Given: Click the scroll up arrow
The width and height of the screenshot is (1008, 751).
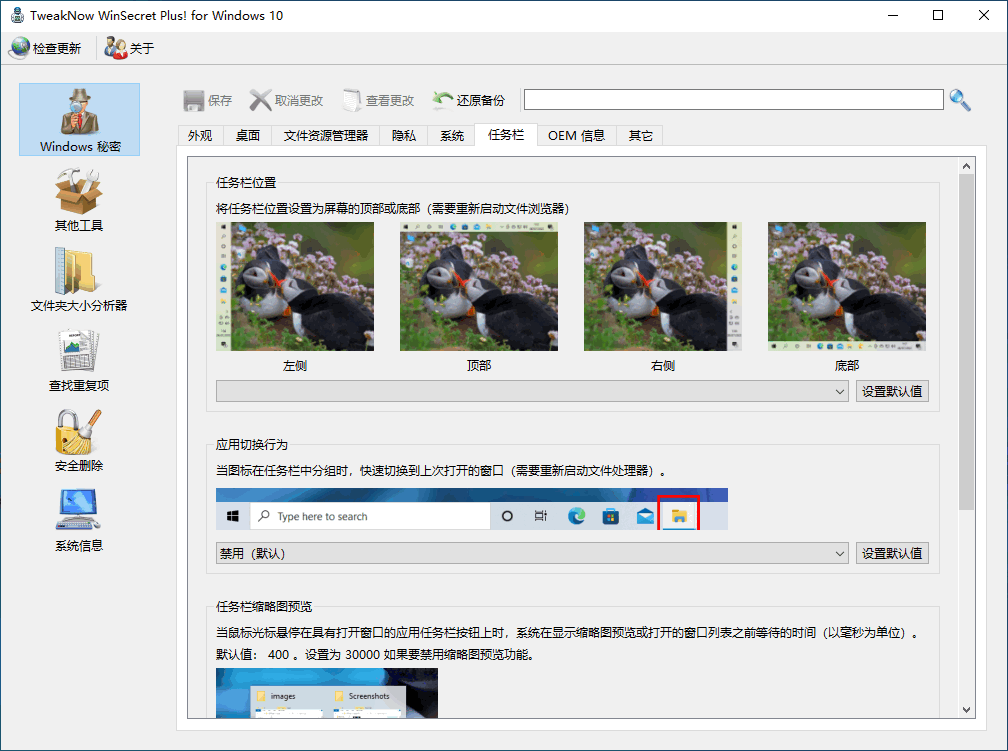Looking at the screenshot, I should click(966, 166).
